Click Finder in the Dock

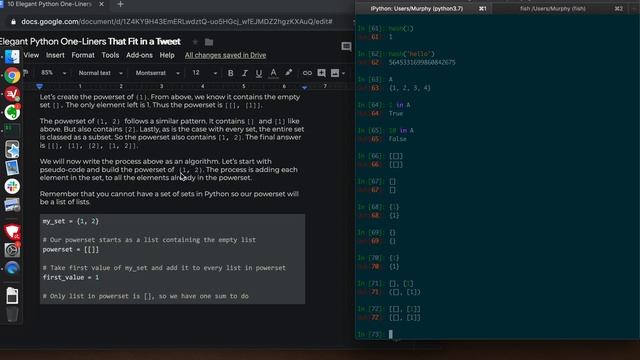pos(12,57)
